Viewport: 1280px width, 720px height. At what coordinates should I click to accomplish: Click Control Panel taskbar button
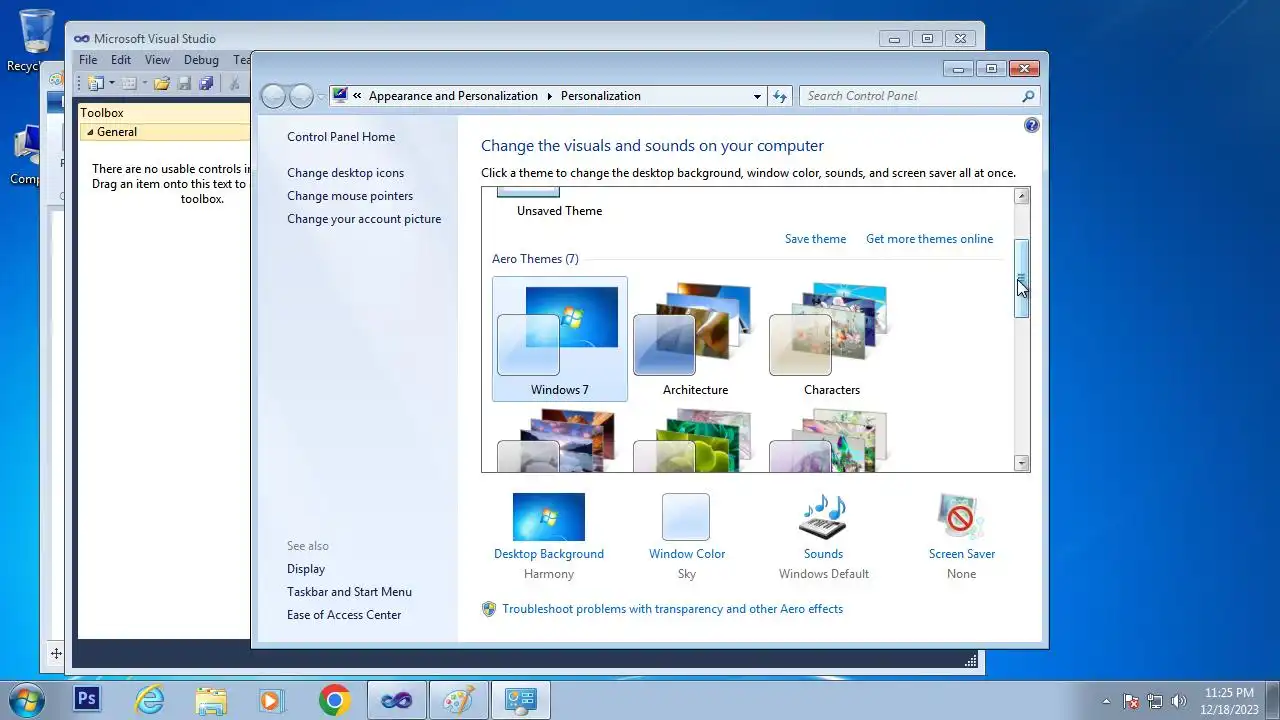click(x=520, y=700)
